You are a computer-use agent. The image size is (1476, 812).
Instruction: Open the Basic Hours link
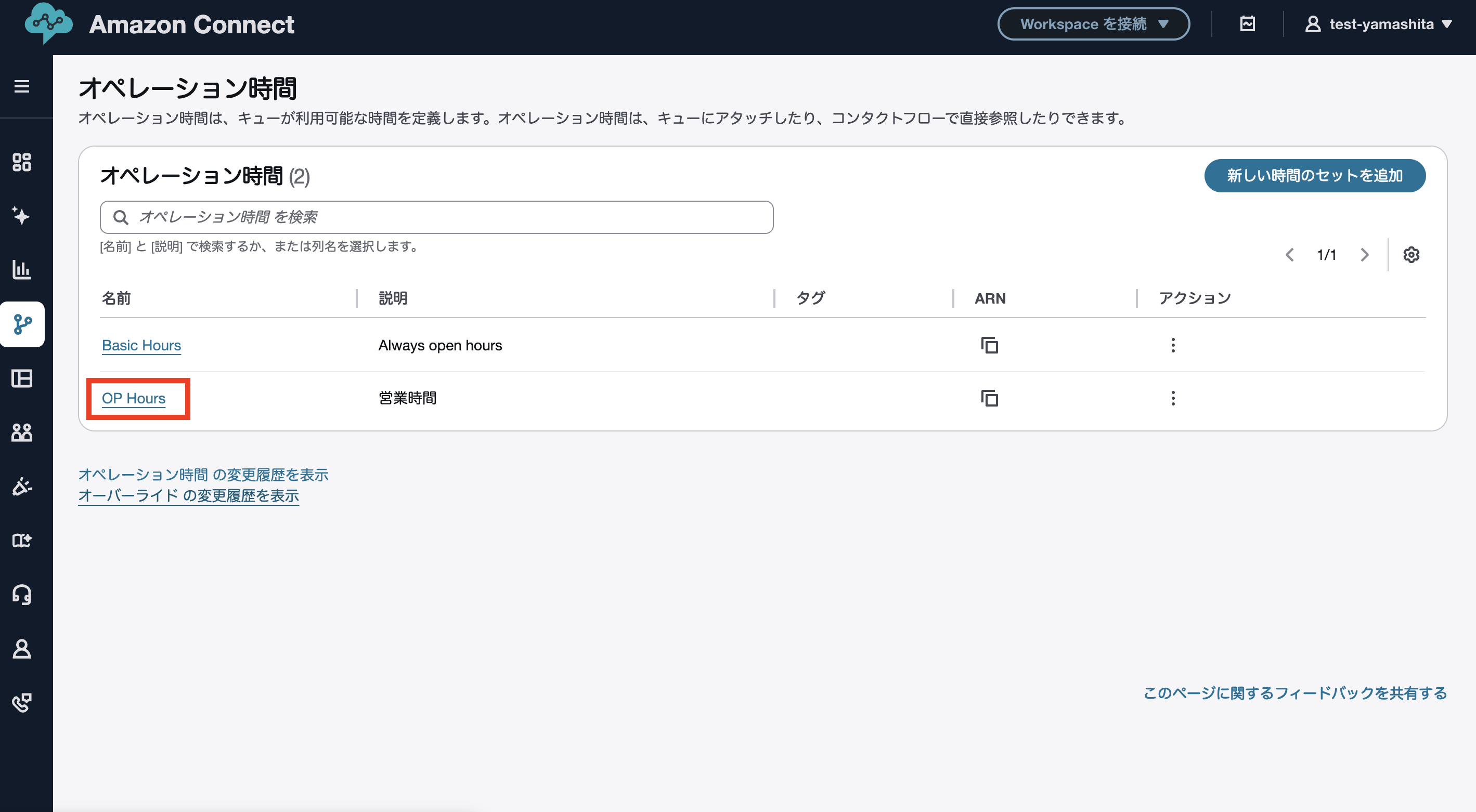(141, 345)
